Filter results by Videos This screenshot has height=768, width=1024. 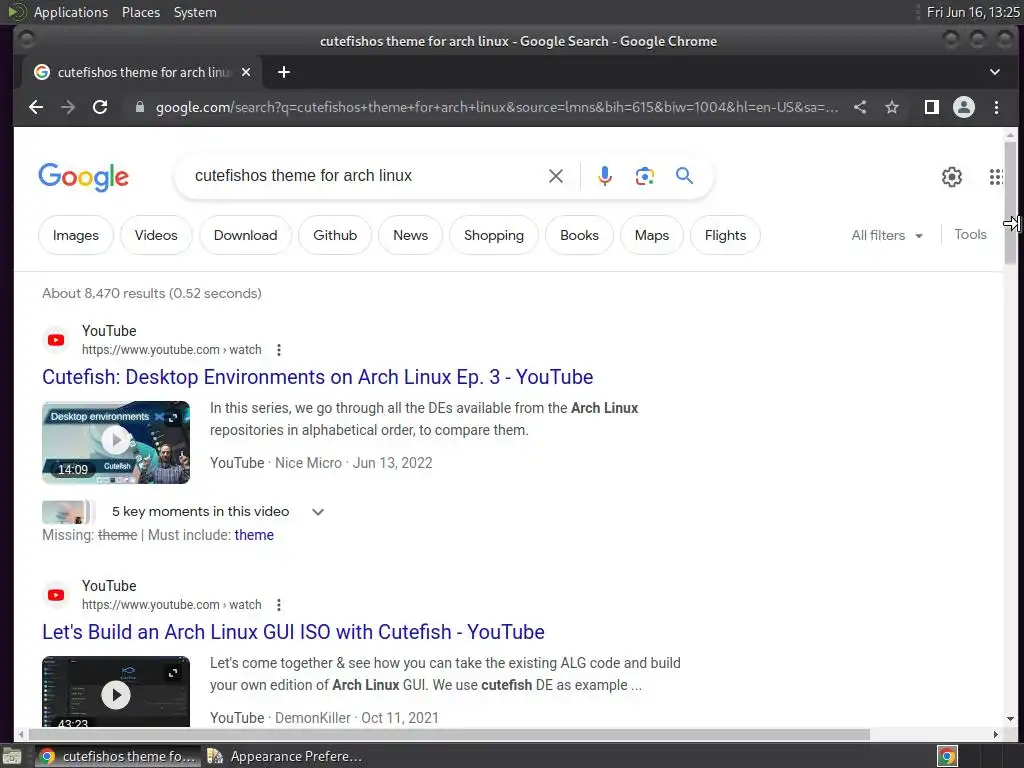coord(156,235)
